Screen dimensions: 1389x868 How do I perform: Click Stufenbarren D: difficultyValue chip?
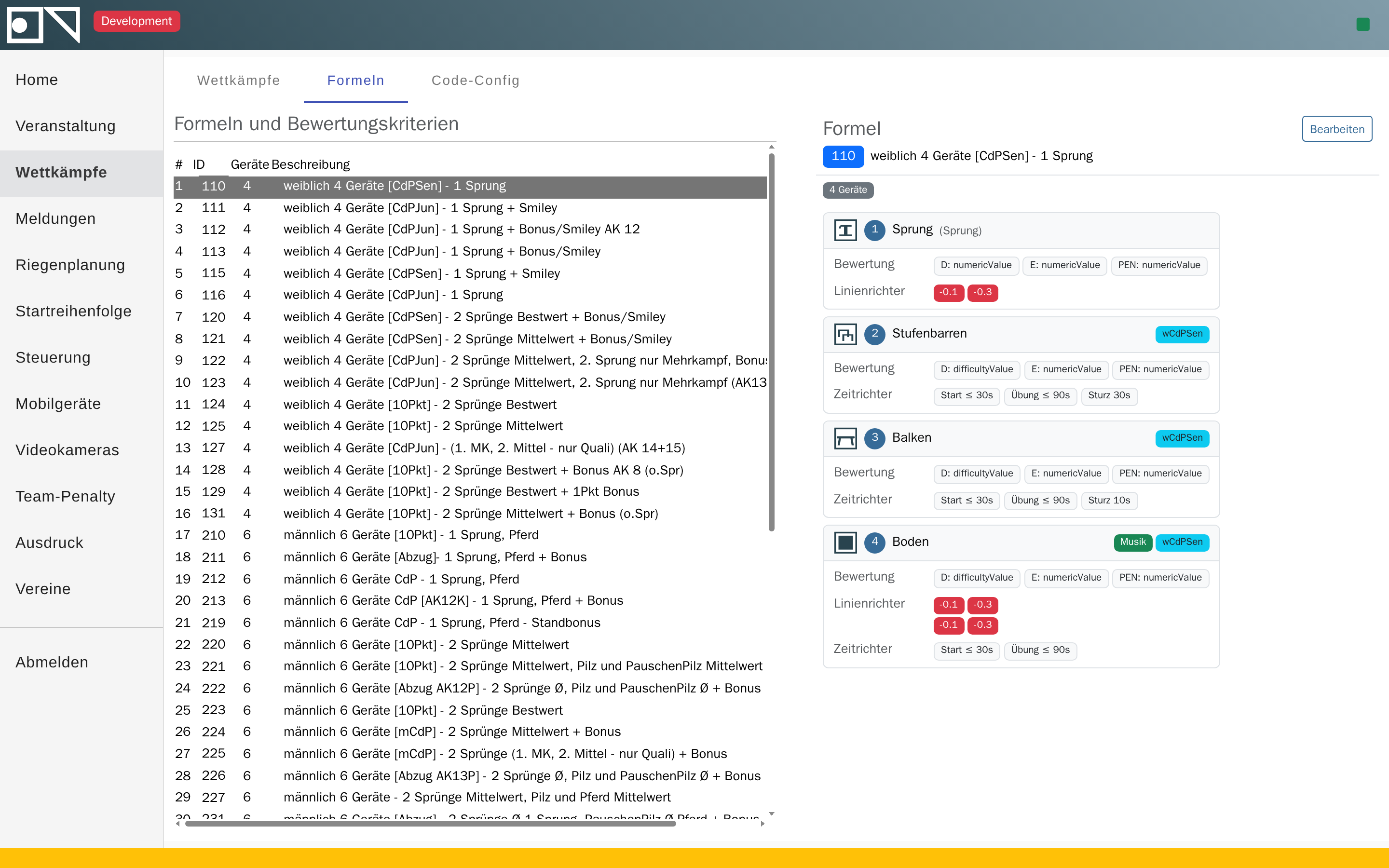click(976, 370)
